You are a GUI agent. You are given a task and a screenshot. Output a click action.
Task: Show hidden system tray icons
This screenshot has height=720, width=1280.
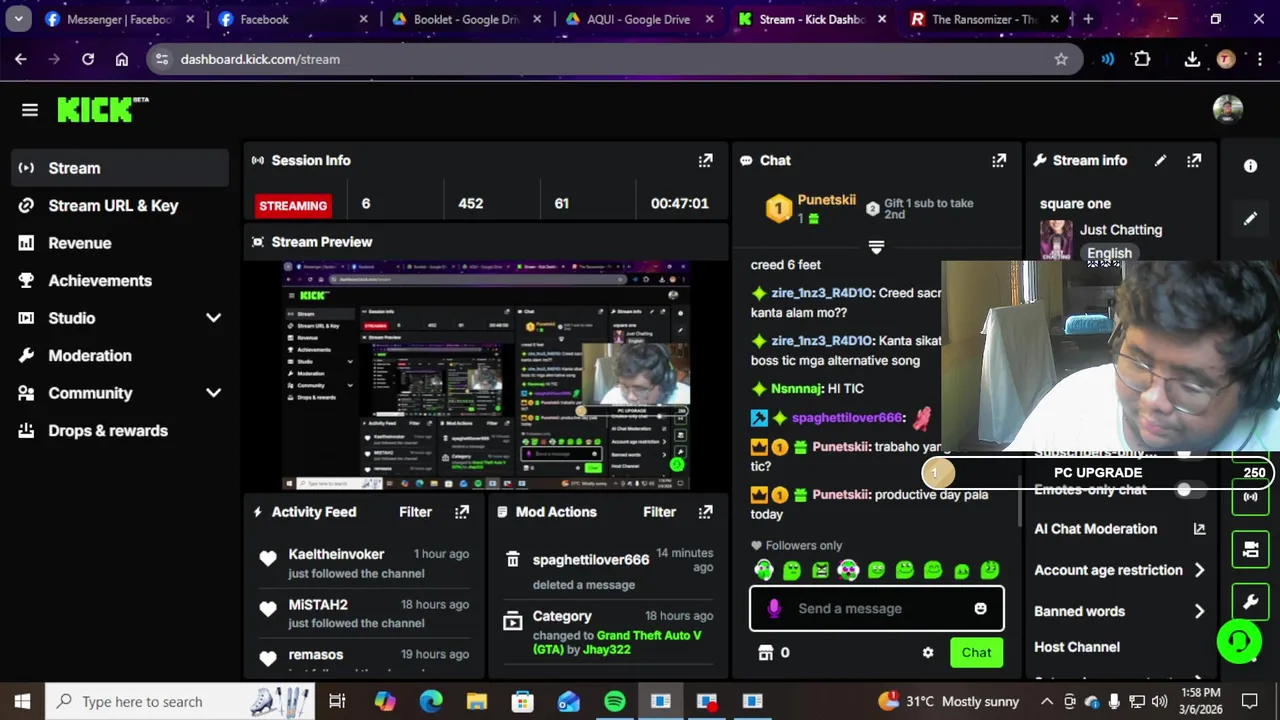pos(1047,701)
